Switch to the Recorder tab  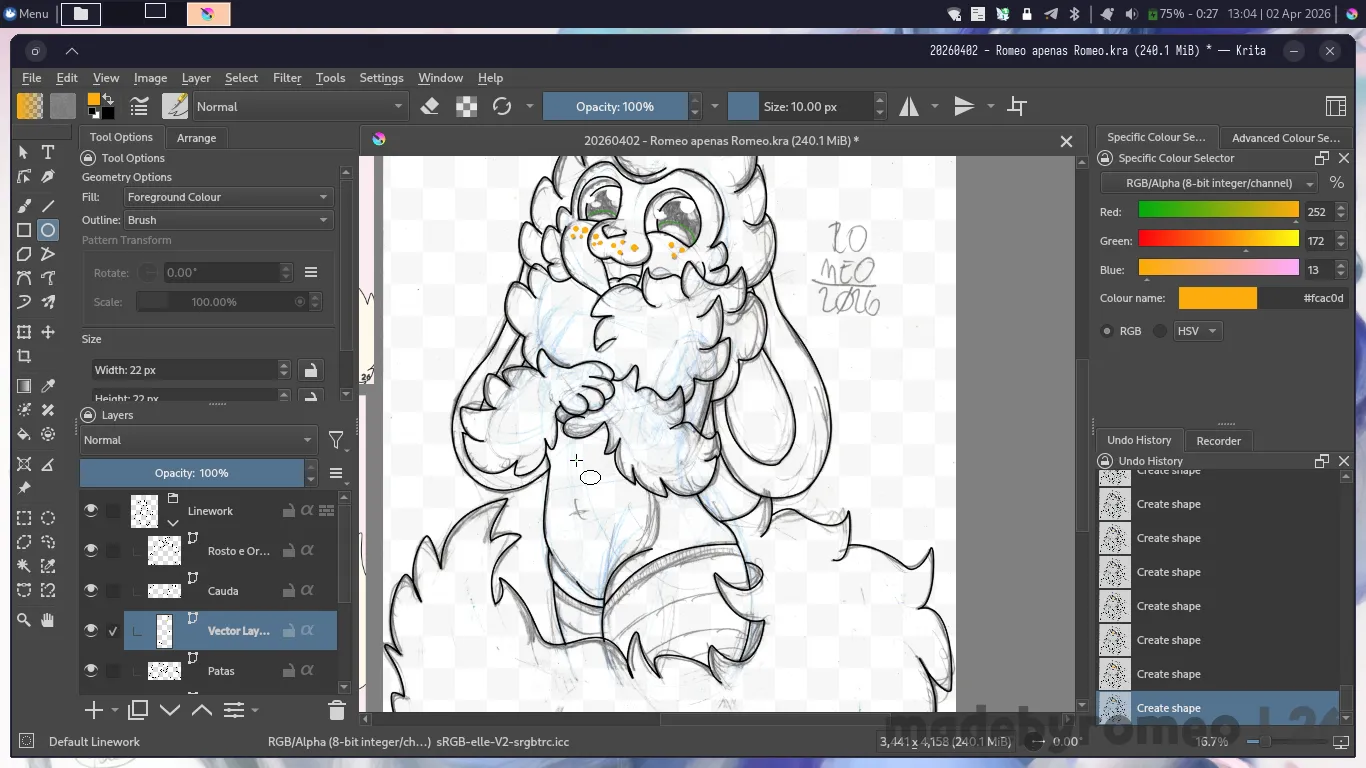1218,441
